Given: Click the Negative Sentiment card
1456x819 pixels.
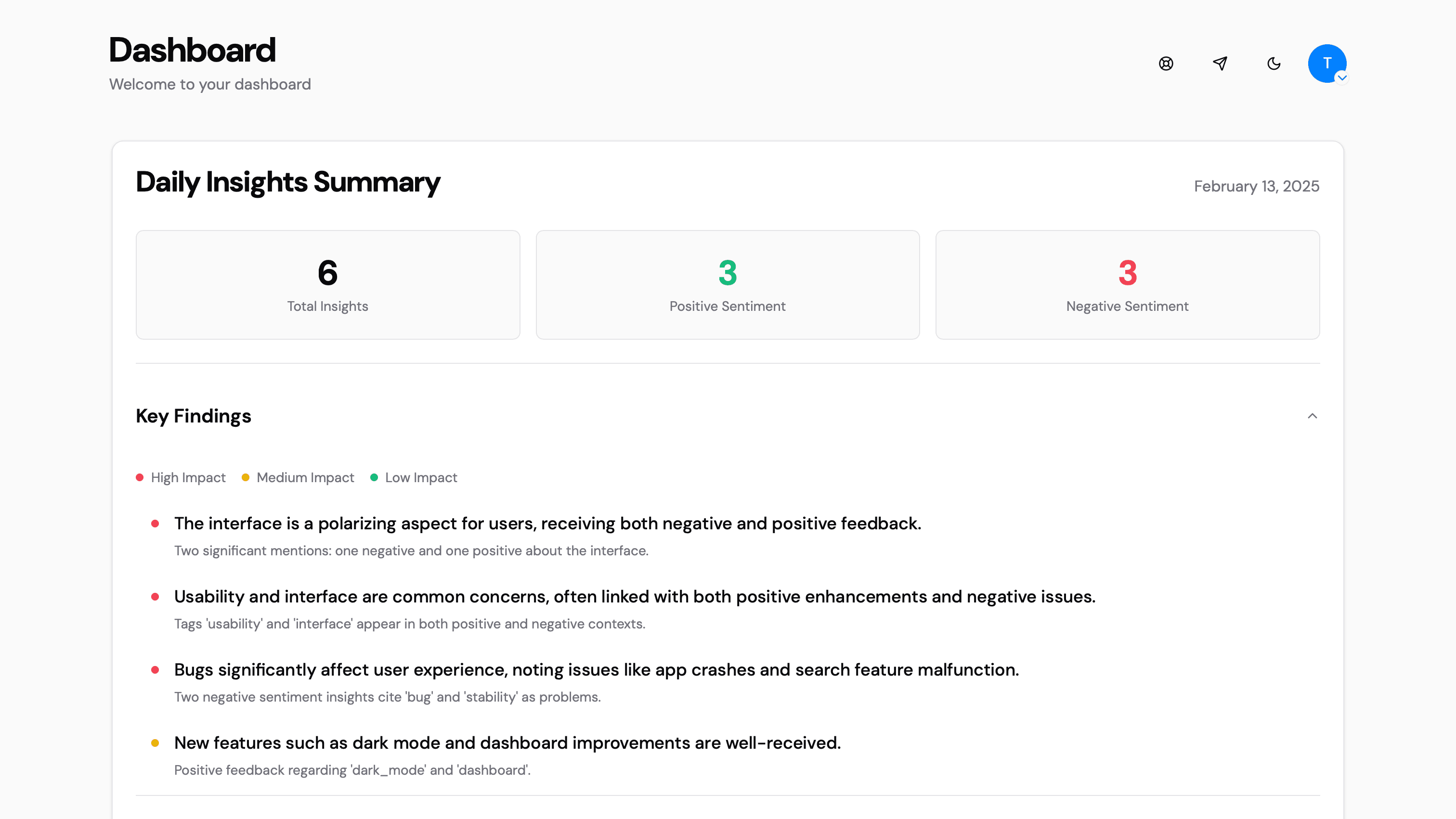Looking at the screenshot, I should pos(1127,285).
